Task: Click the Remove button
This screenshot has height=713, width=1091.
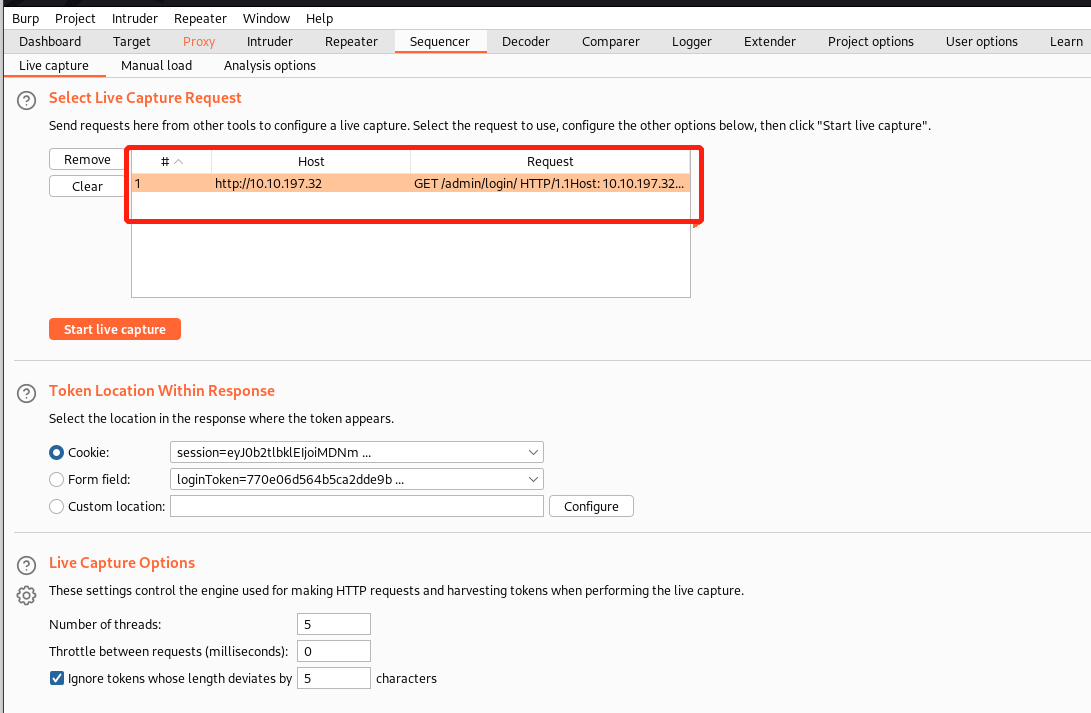Action: point(87,160)
